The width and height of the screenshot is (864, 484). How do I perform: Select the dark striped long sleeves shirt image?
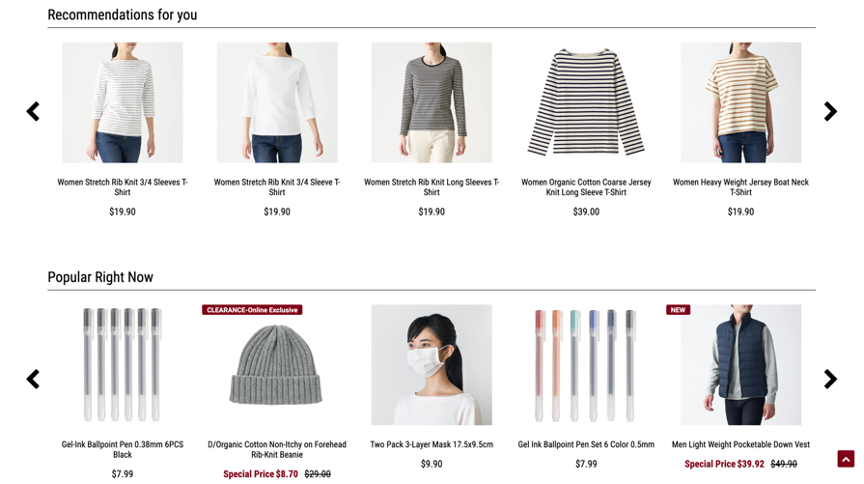(431, 103)
